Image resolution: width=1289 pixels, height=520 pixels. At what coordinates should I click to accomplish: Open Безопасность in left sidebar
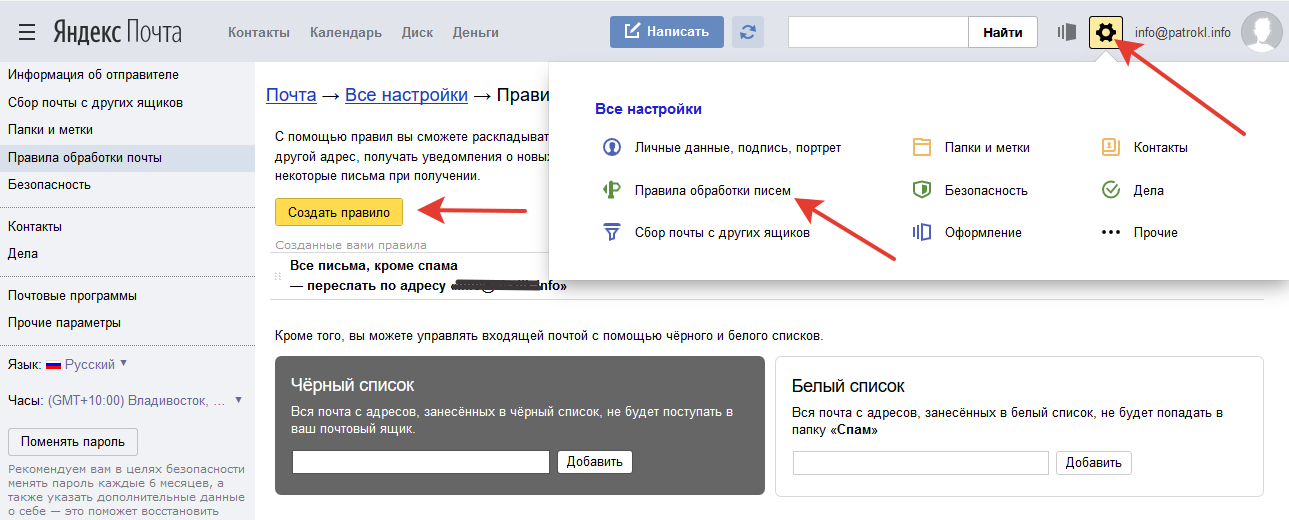(49, 185)
